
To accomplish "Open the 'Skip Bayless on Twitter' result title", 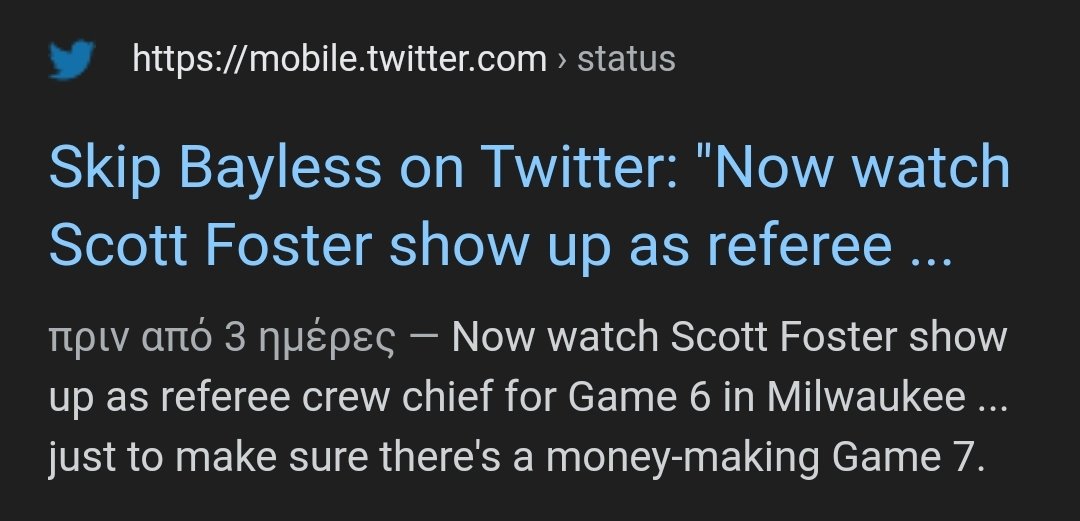I will pyautogui.click(x=529, y=207).
